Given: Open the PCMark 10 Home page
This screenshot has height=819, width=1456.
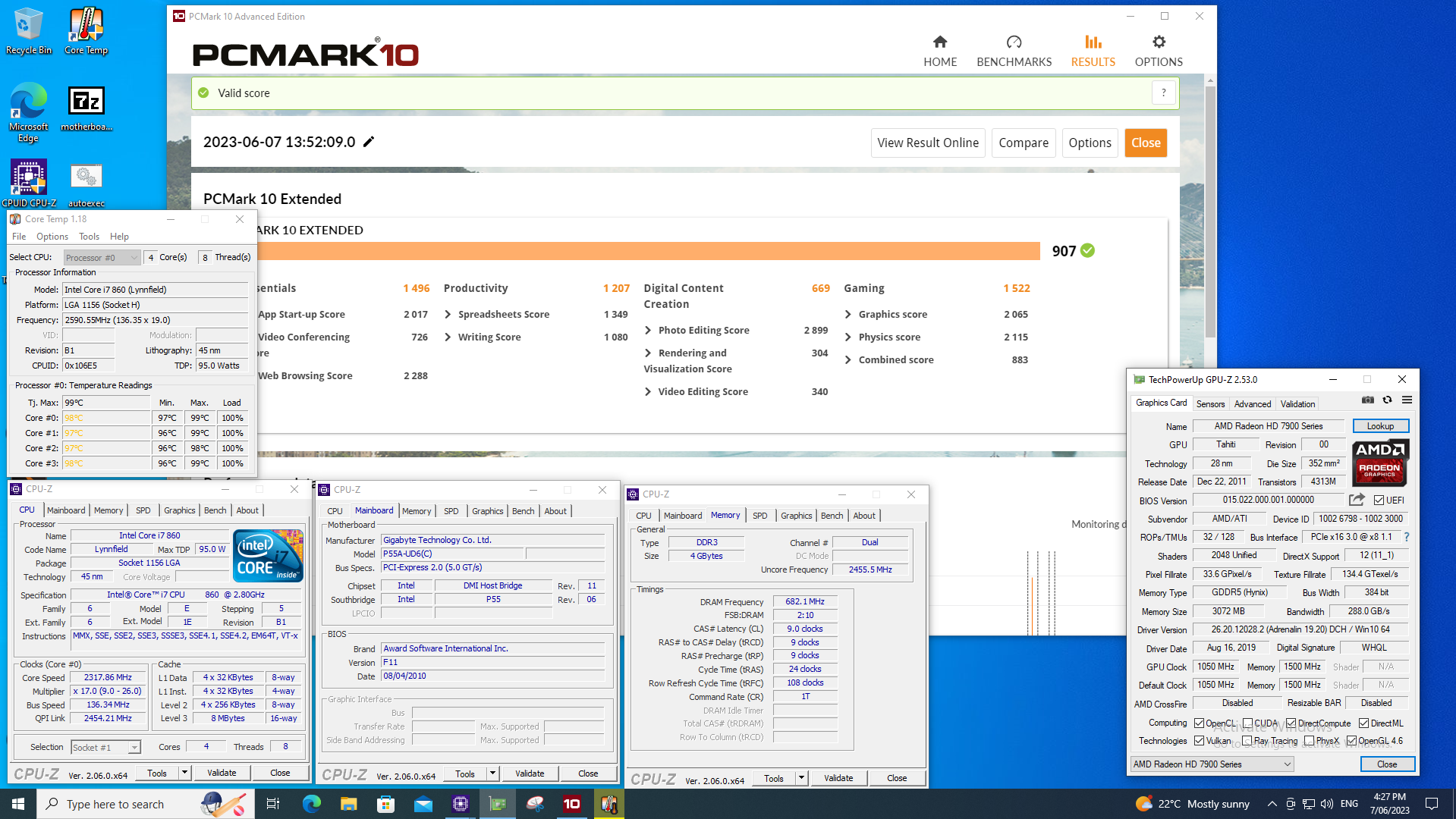Looking at the screenshot, I should (x=940, y=51).
